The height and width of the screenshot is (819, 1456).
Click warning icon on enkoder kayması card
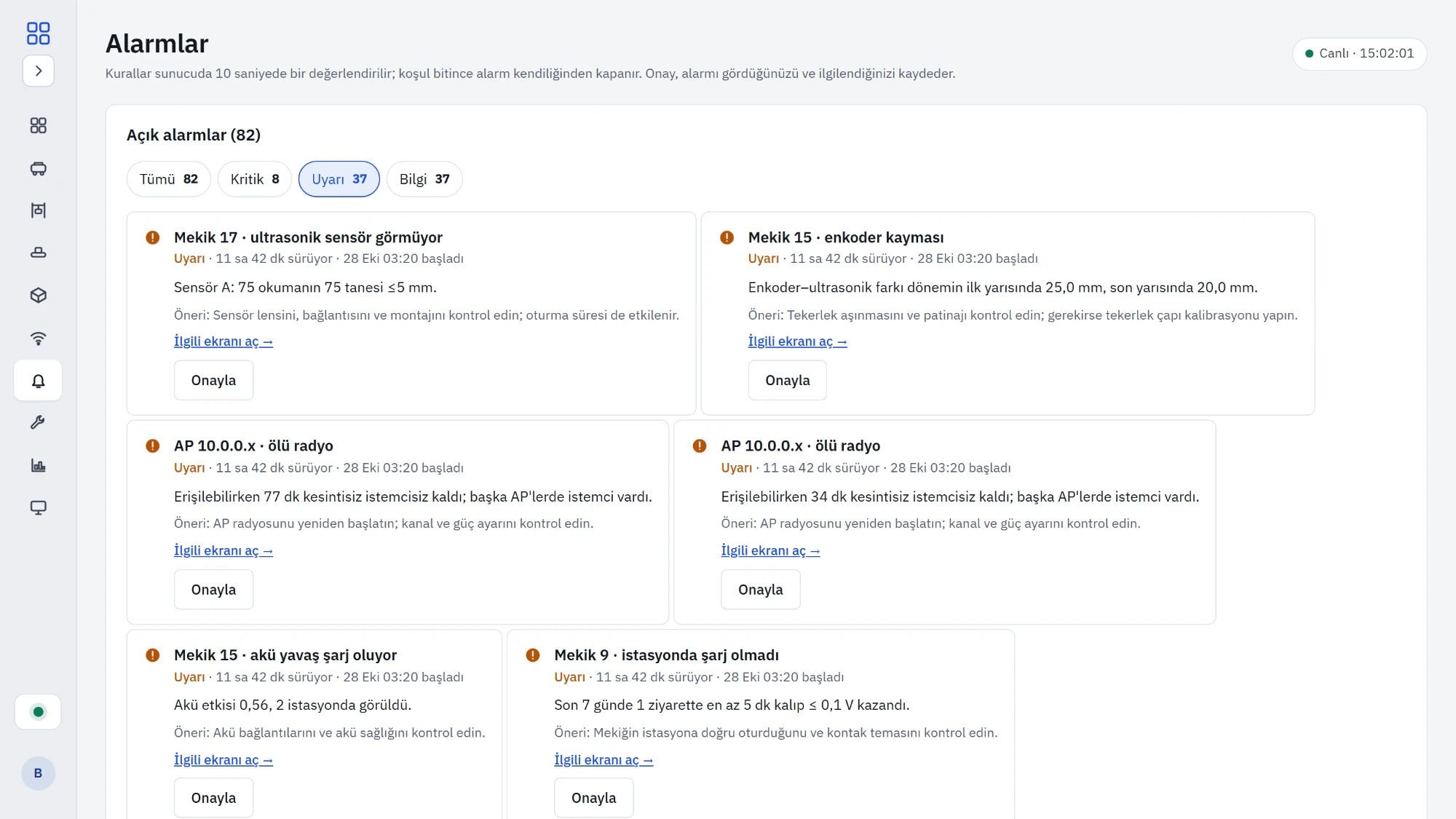pos(727,237)
